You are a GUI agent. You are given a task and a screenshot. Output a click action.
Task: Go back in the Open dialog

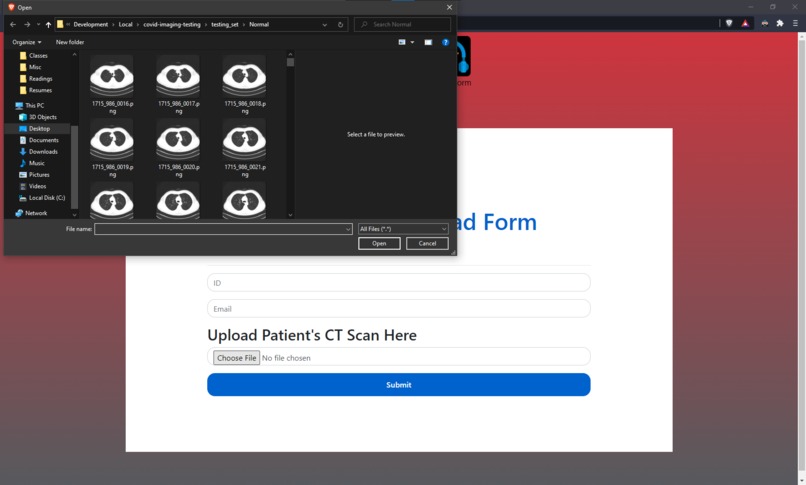tap(13, 25)
